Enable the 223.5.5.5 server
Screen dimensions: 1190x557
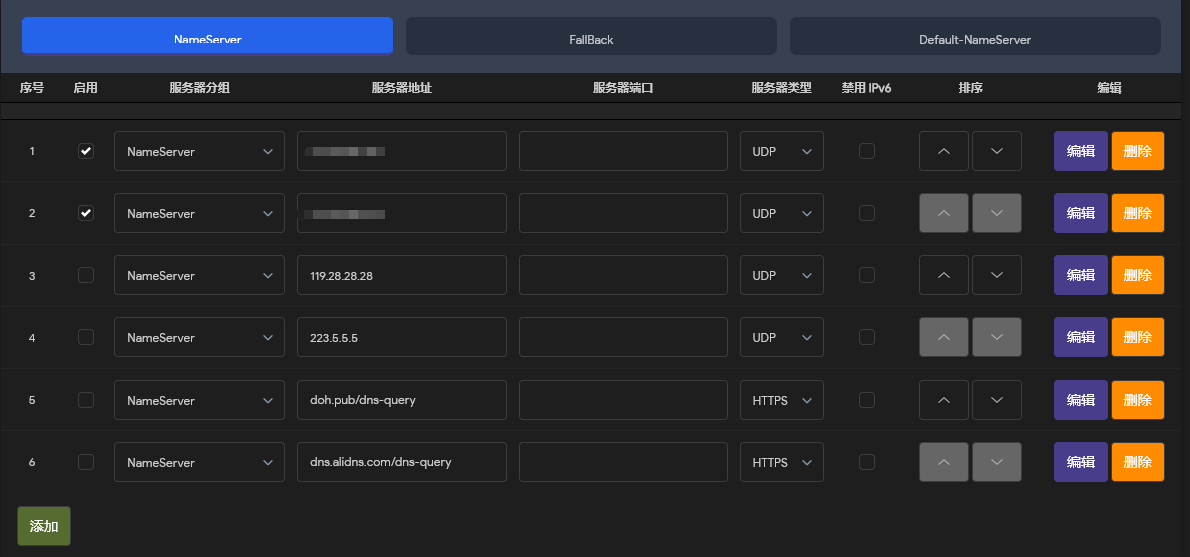tap(86, 338)
